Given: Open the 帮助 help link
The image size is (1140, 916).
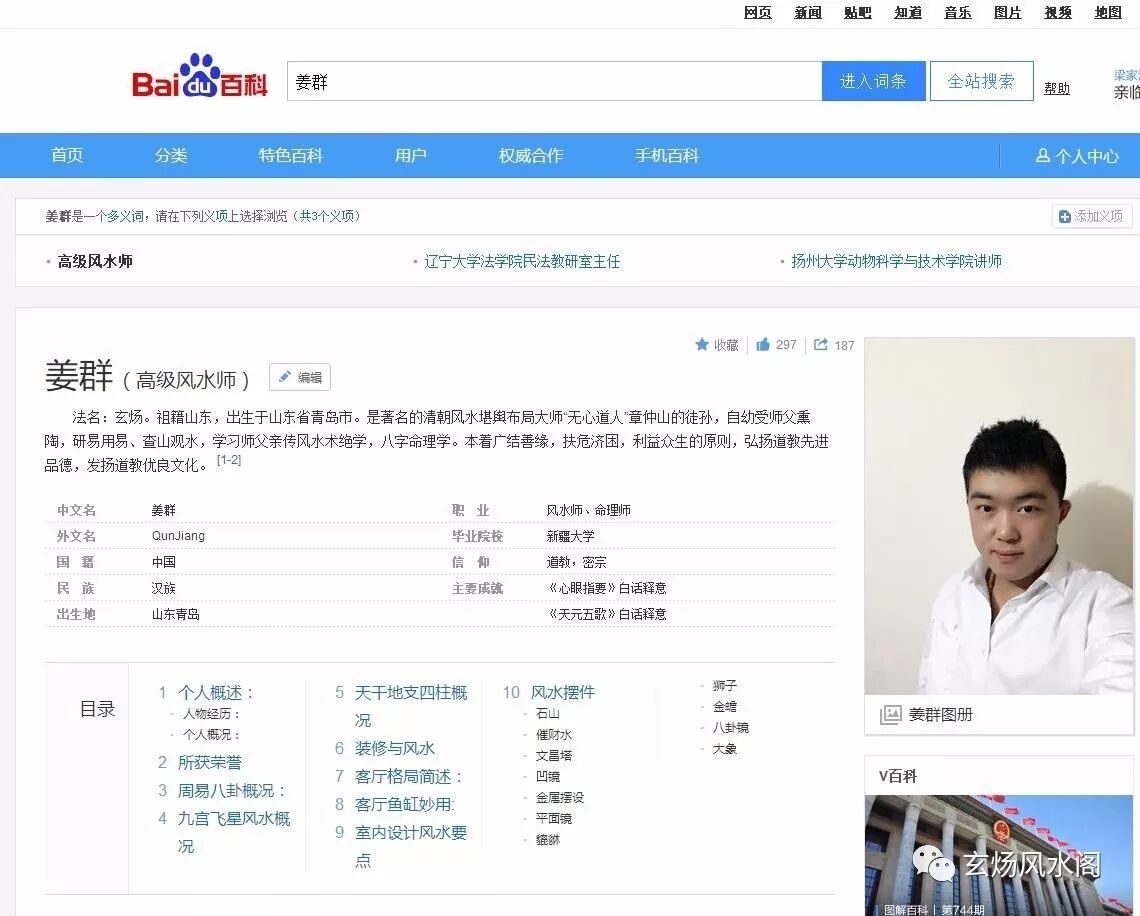Looking at the screenshot, I should [x=1056, y=88].
